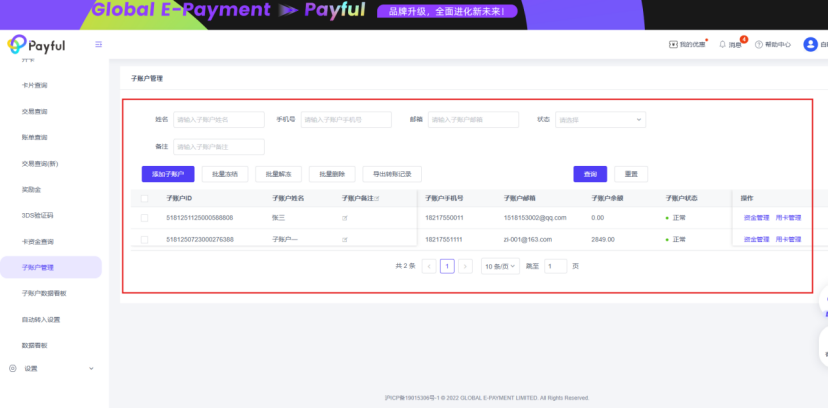The height and width of the screenshot is (408, 828).
Task: Click the 导出转账记录 button
Action: click(392, 174)
